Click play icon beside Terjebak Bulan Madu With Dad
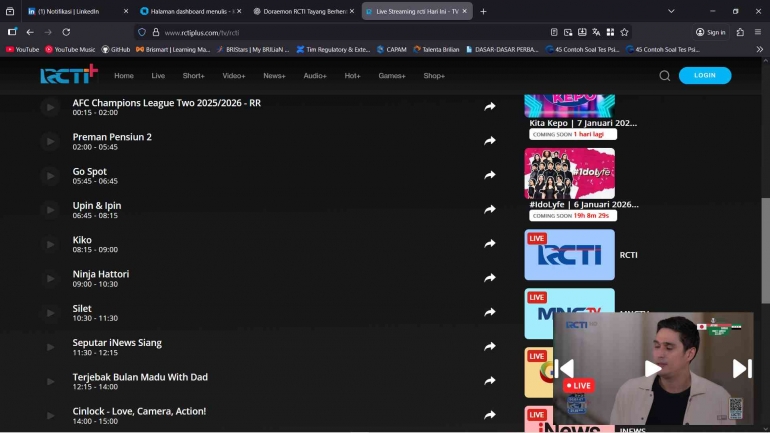770x433 pixels. tap(50, 381)
